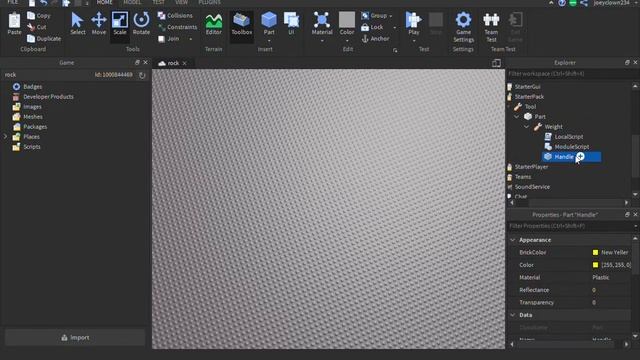
Task: Select the Badges item in Game panel
Action: pyautogui.click(x=33, y=87)
